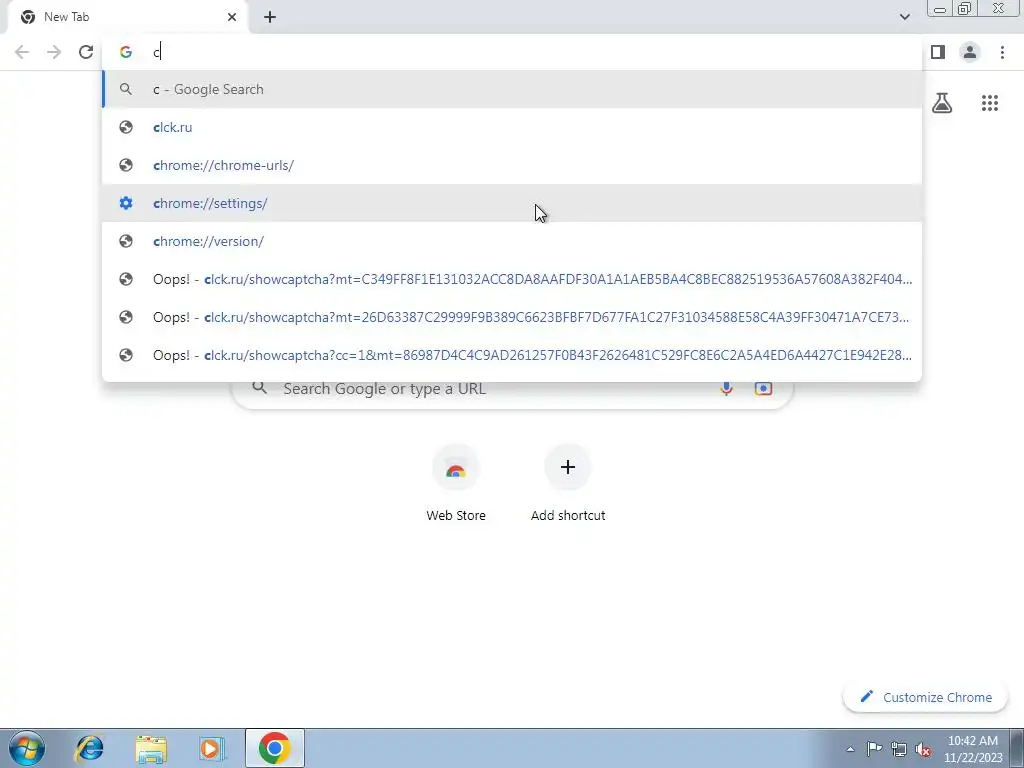Viewport: 1024px width, 768px height.
Task: Click the Add shortcut plus icon
Action: tap(568, 467)
